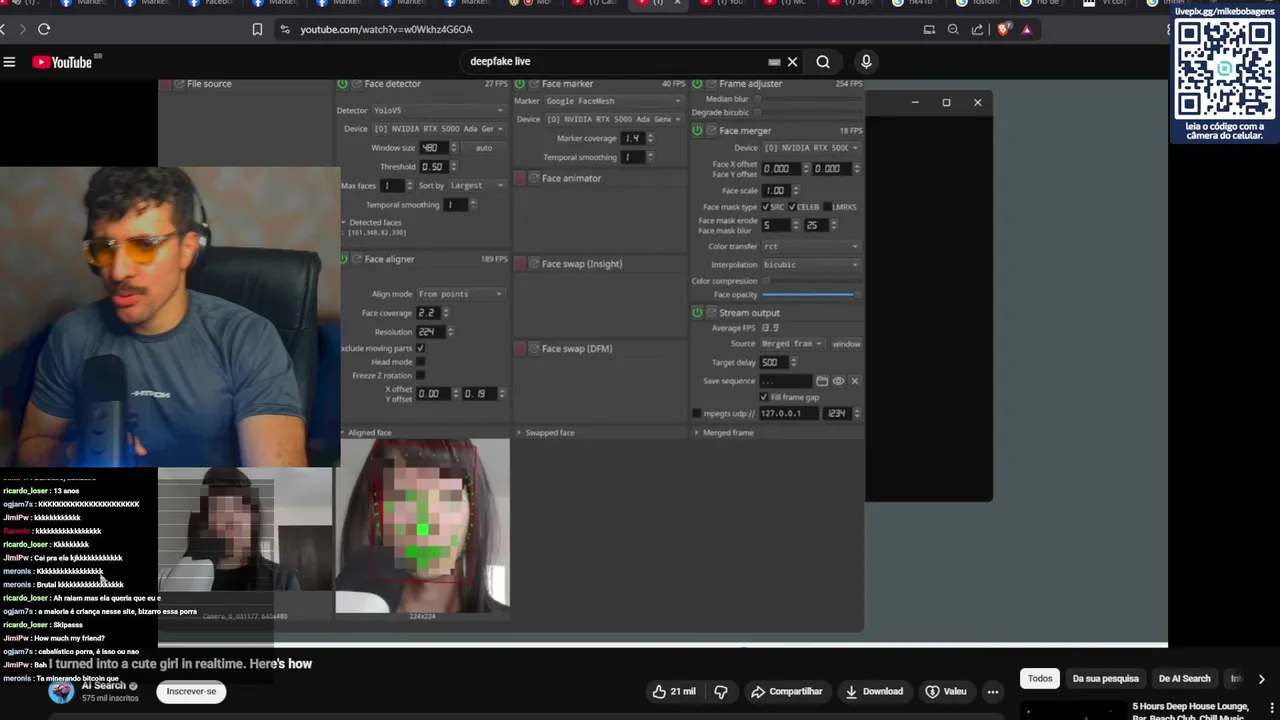The image size is (1280, 720).
Task: Open the on-screen keyboard in search box
Action: pos(774,62)
